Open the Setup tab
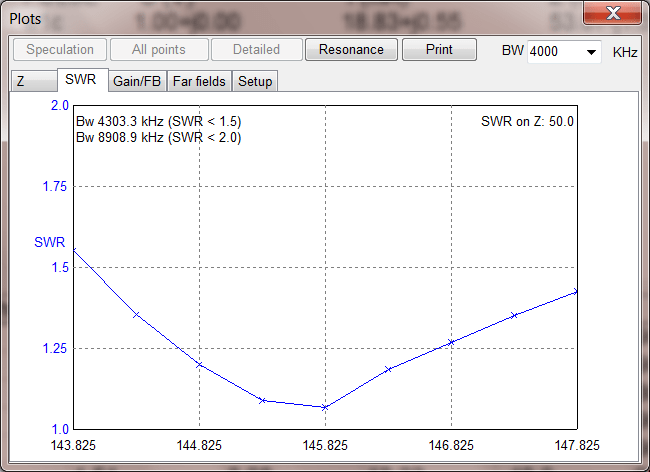Viewport: 650px width, 472px height. pyautogui.click(x=255, y=81)
